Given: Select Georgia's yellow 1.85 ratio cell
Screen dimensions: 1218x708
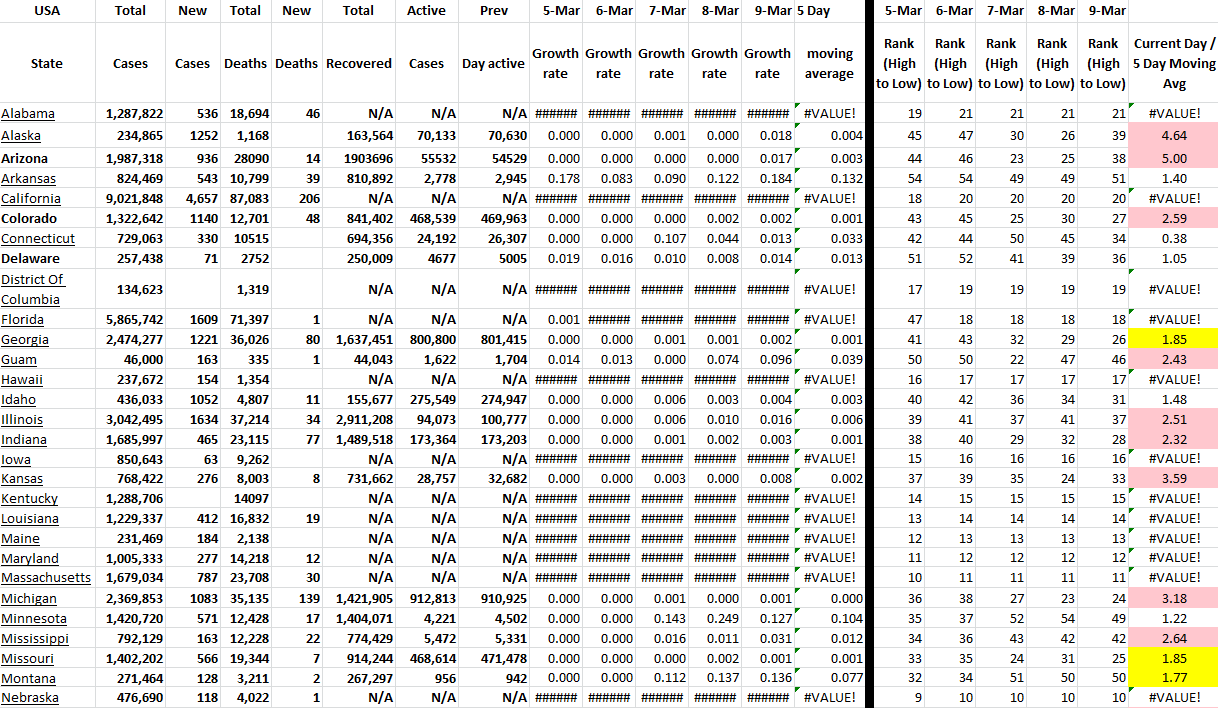Looking at the screenshot, I should (1174, 340).
